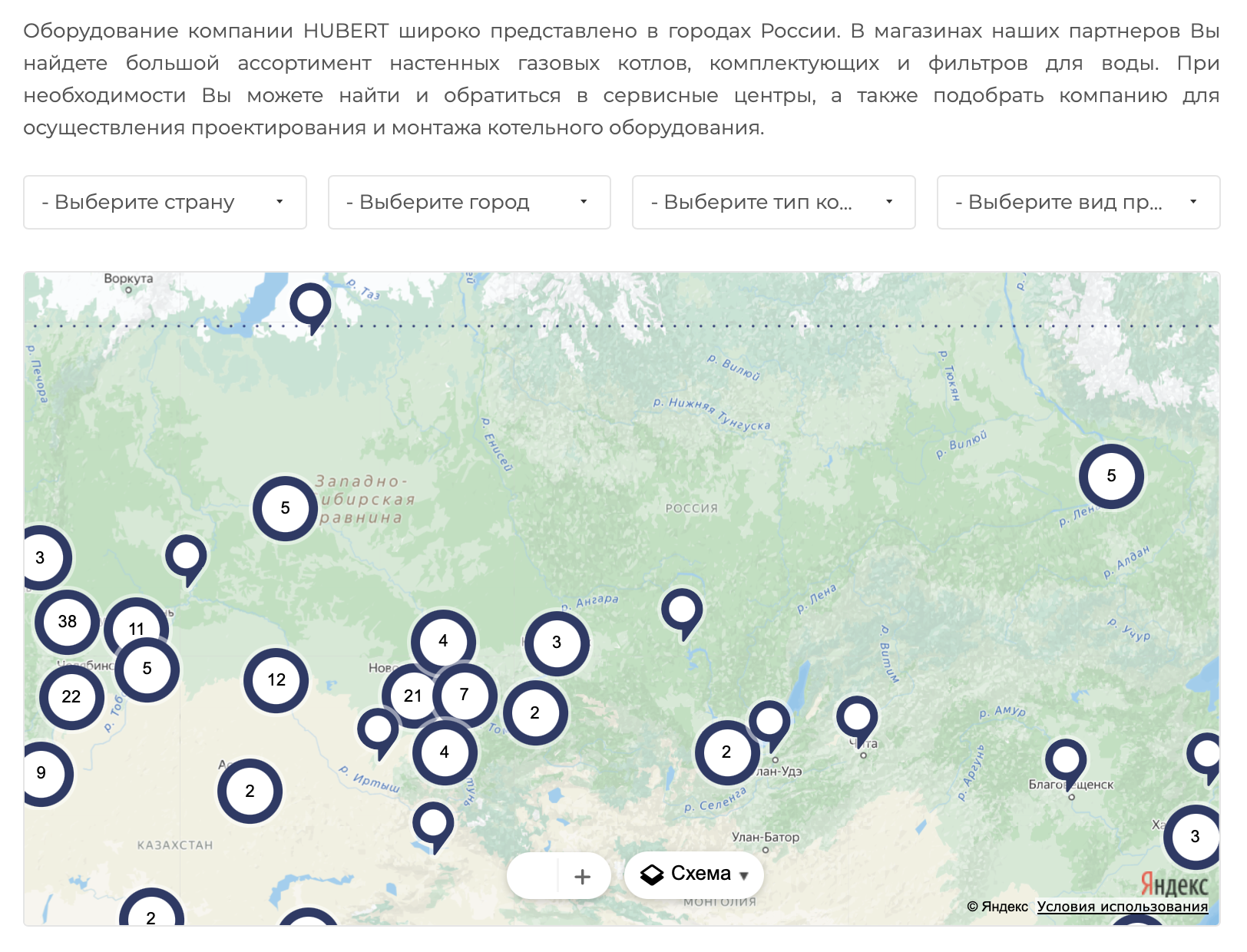
Task: Open the cluster marker with 38 locations
Action: pyautogui.click(x=68, y=622)
